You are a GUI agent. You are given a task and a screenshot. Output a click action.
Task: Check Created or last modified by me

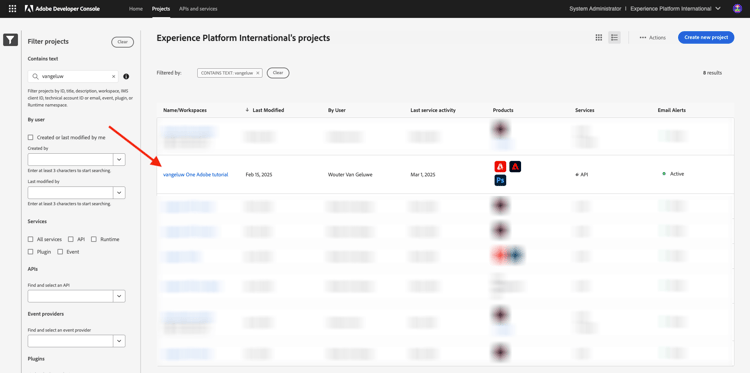(x=31, y=137)
